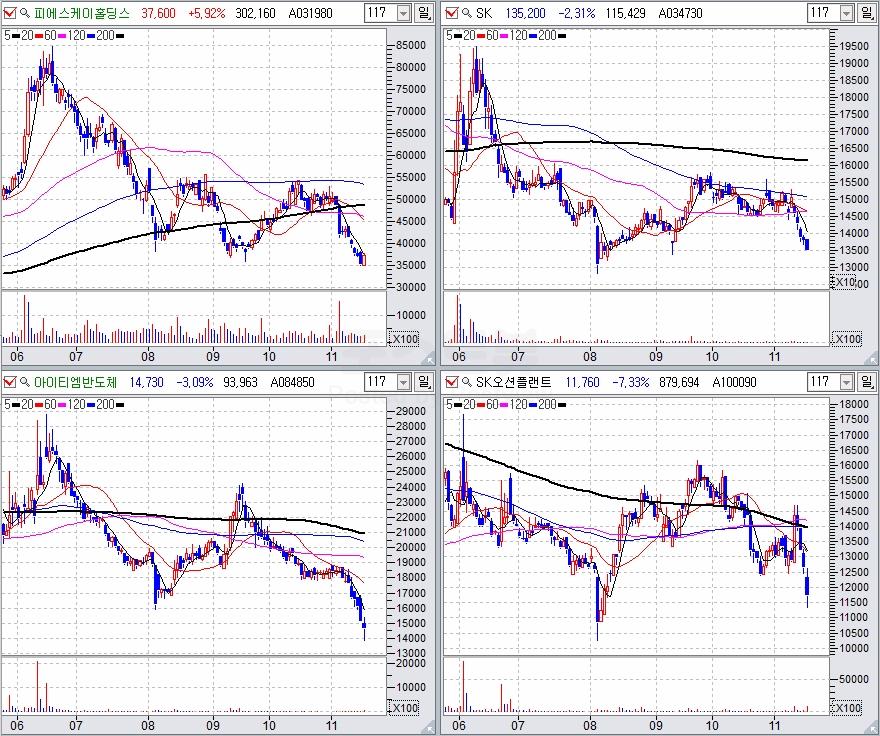Select the SK오션플랜트 stock name label
This screenshot has width=880, height=736.
click(517, 381)
